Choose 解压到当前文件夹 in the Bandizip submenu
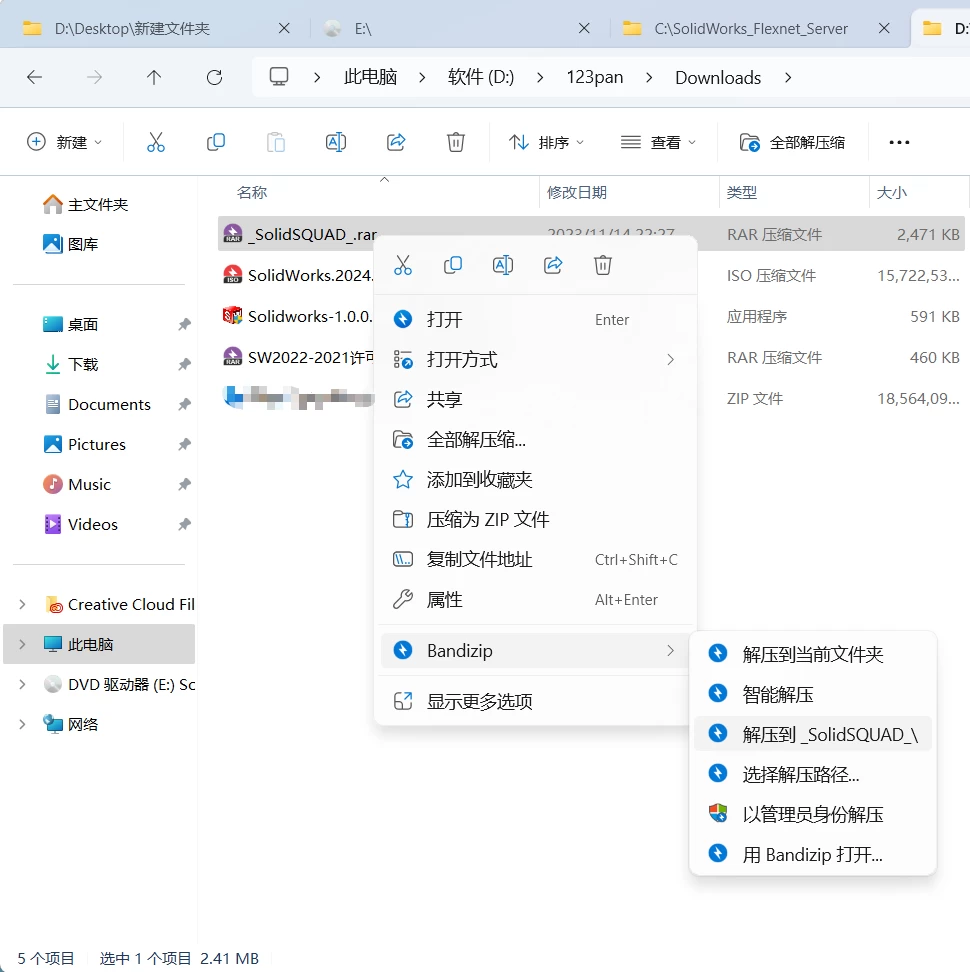970x972 pixels. coord(813,654)
